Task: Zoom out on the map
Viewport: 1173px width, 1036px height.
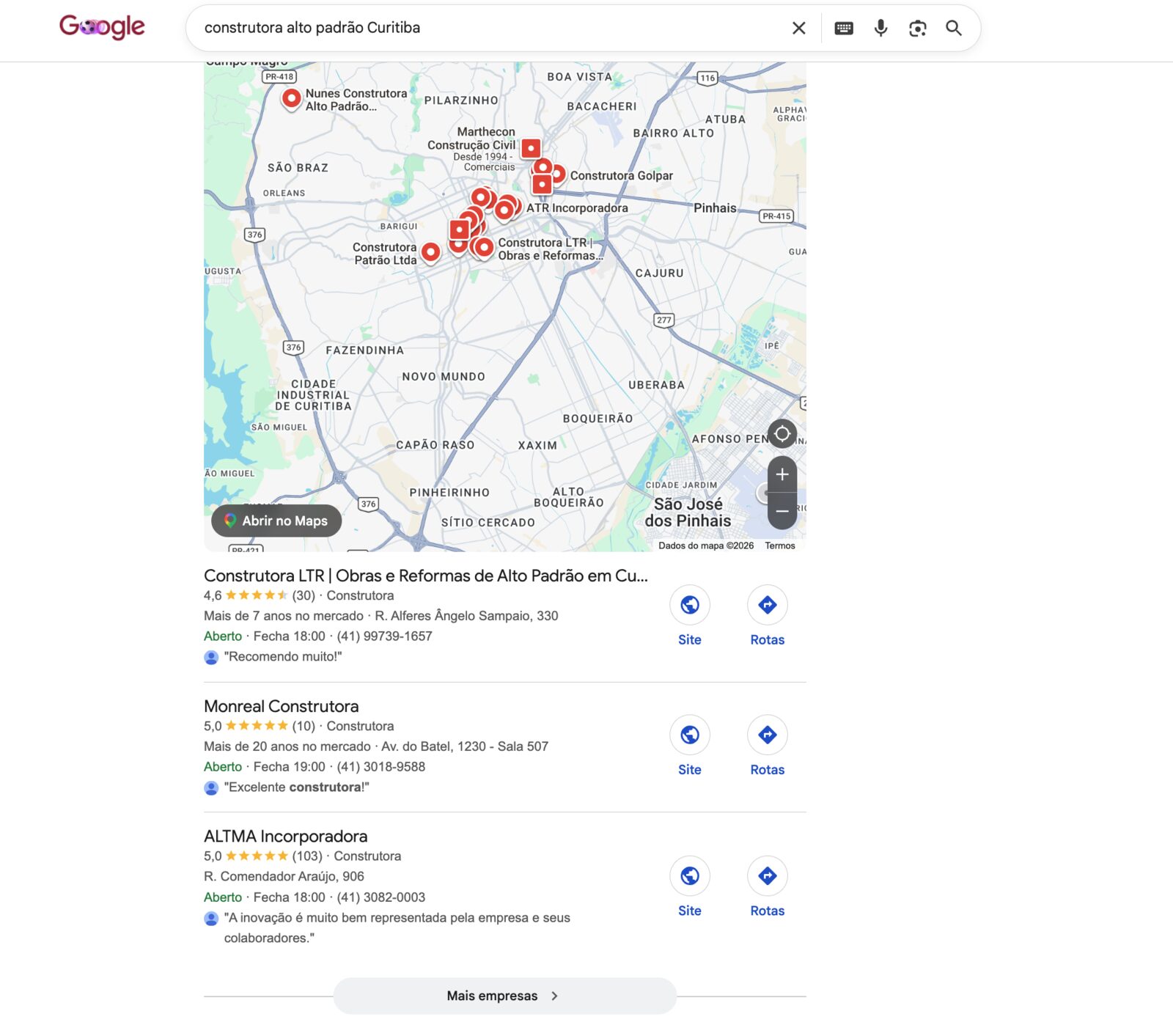Action: (x=782, y=511)
